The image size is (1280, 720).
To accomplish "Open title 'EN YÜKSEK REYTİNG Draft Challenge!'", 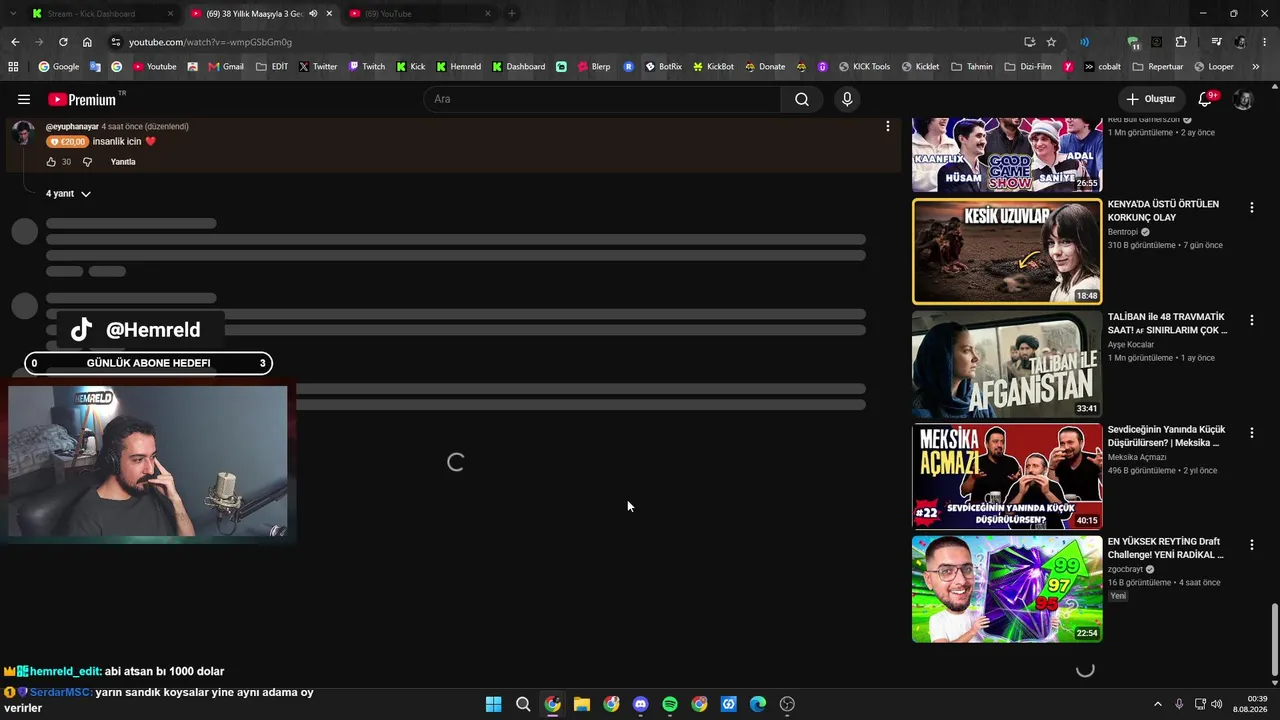I will point(1166,548).
